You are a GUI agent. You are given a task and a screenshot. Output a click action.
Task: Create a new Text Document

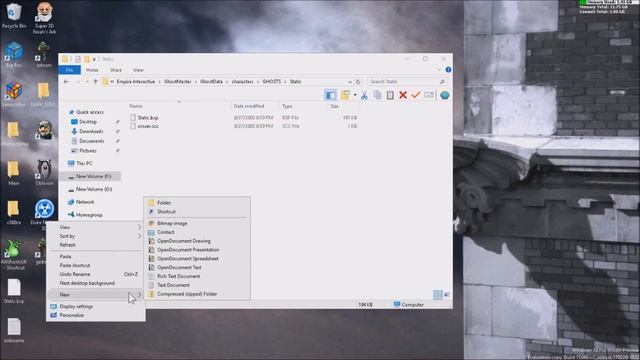point(197,285)
